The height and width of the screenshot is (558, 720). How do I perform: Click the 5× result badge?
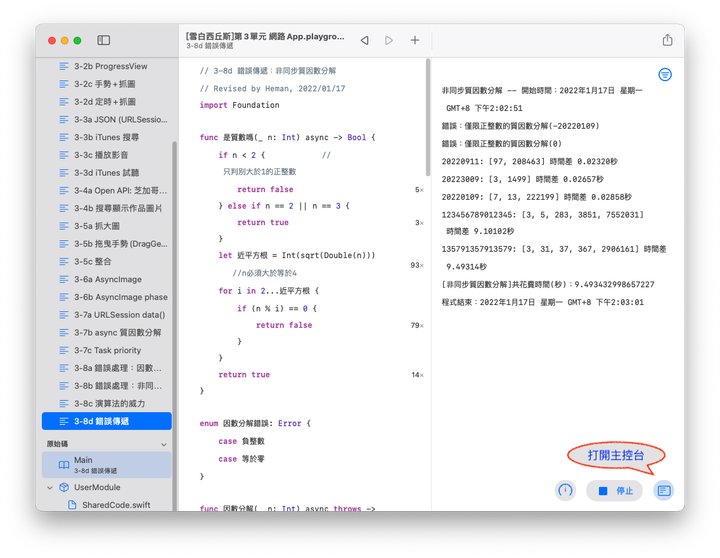coord(419,190)
